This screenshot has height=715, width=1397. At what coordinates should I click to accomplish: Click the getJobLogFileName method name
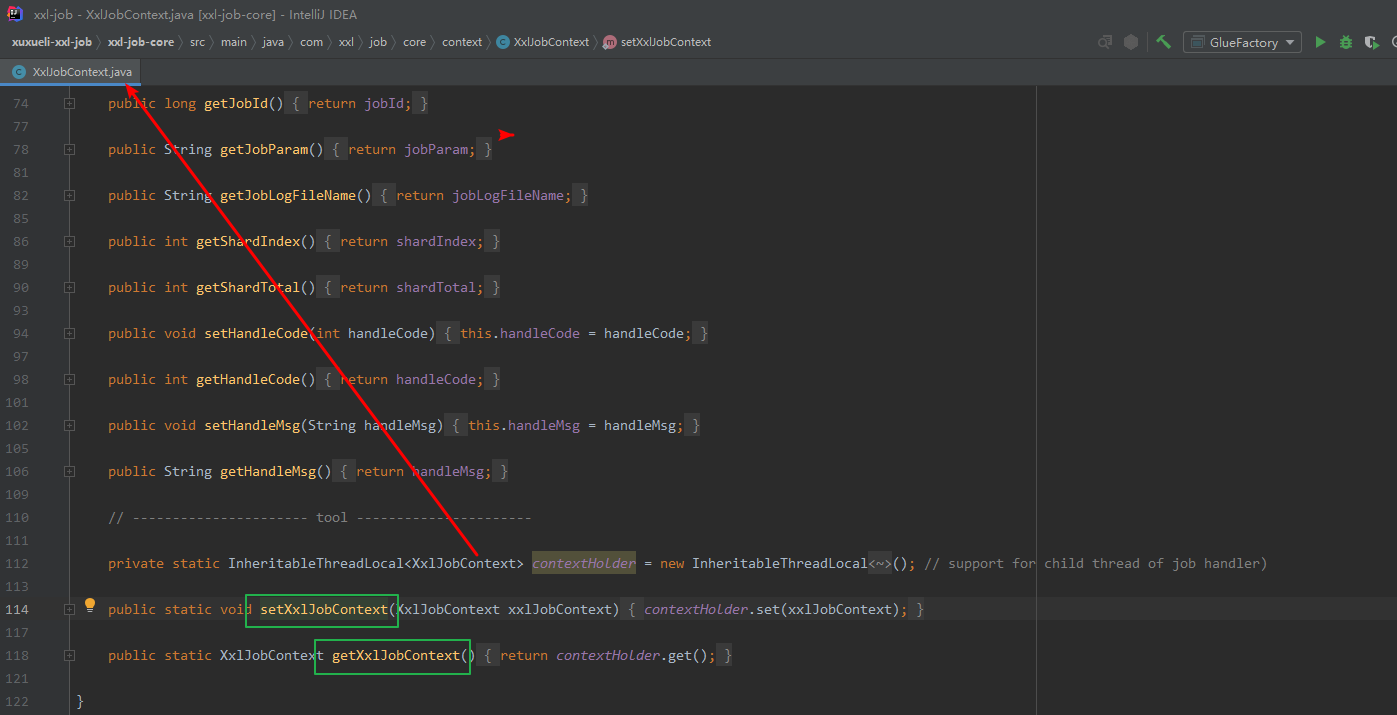tap(288, 195)
